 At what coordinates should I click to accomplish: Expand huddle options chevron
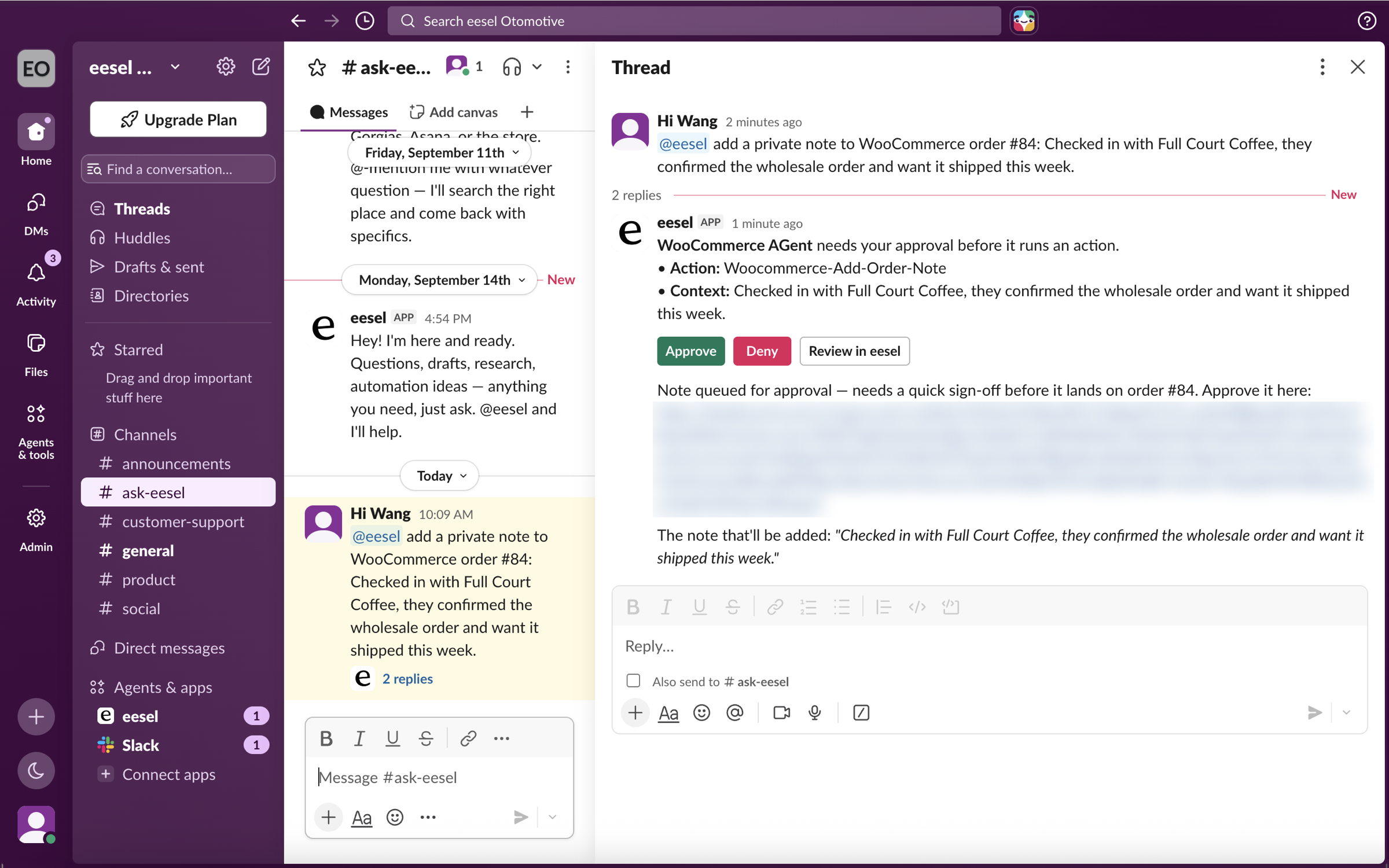[x=537, y=67]
